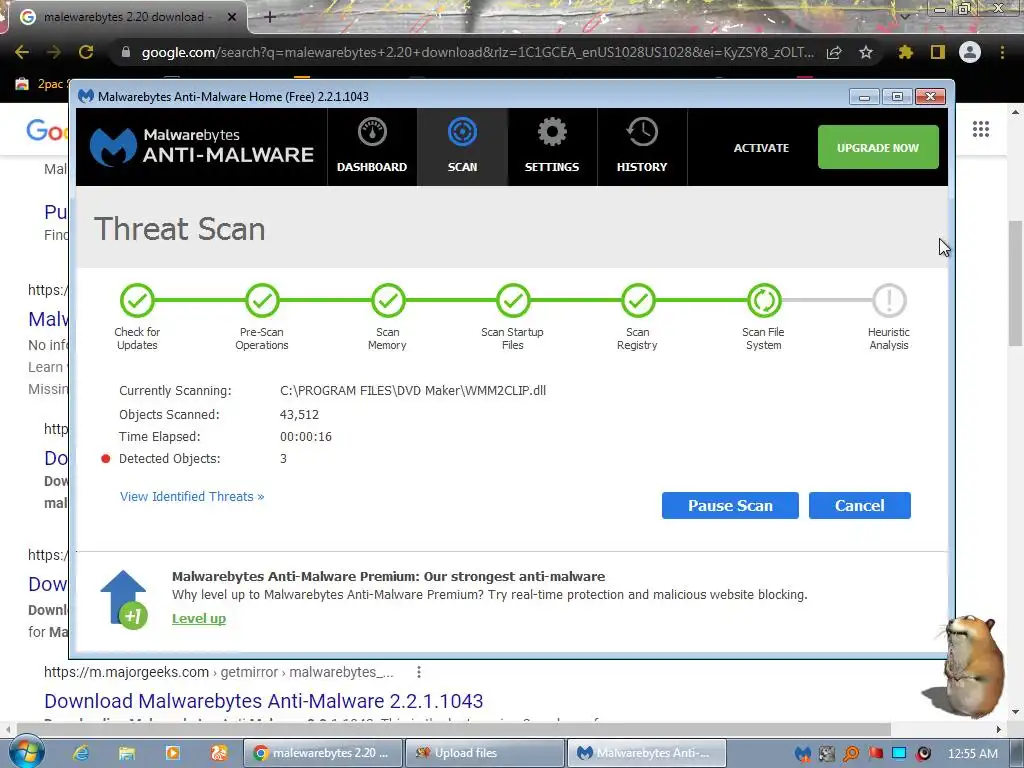Open Download Malwarebytes Anti-Malware 2.2.1.1043 result
Image resolution: width=1024 pixels, height=768 pixels.
pyautogui.click(x=264, y=701)
